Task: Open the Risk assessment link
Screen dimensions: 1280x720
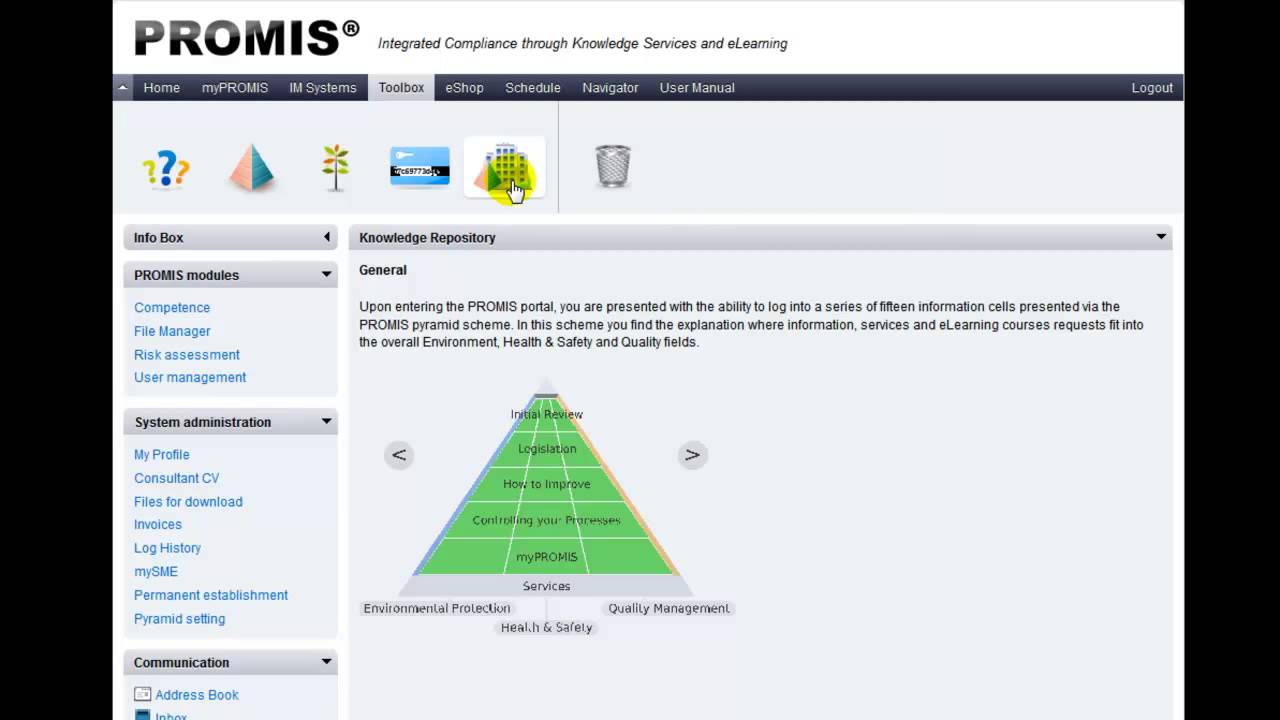Action: coord(187,355)
